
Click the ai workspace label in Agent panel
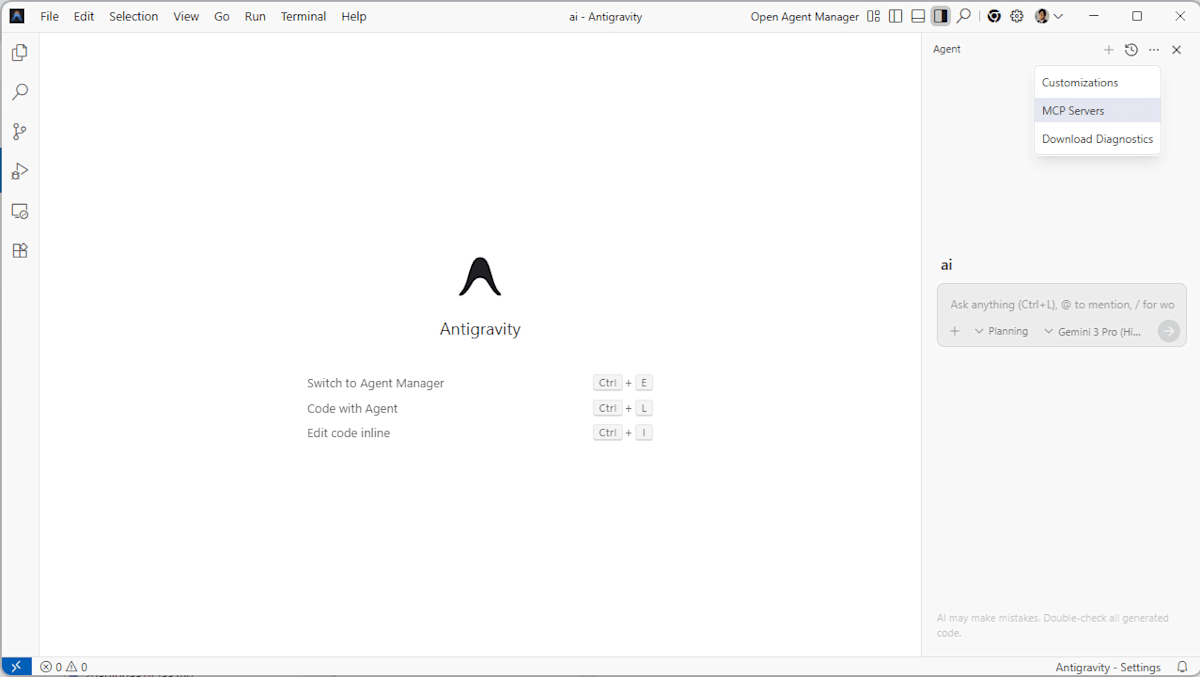pos(947,265)
